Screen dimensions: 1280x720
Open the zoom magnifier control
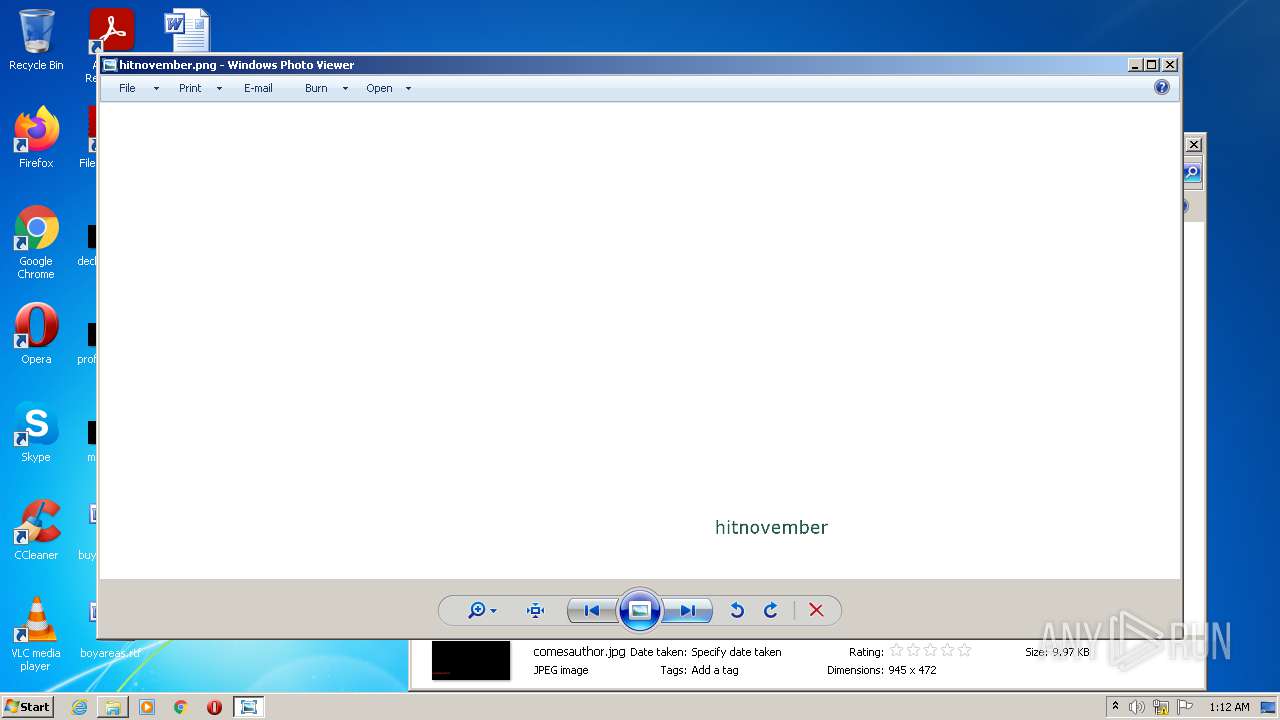(x=482, y=610)
